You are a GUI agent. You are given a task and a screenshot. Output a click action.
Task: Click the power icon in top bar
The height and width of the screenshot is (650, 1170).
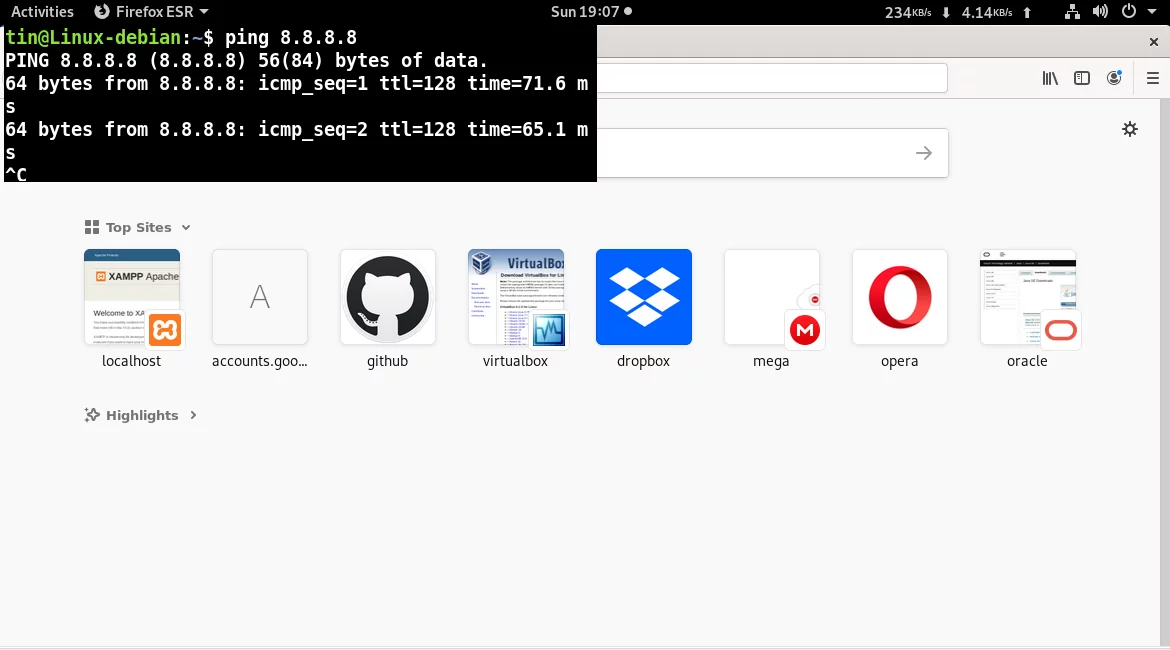pyautogui.click(x=1129, y=11)
